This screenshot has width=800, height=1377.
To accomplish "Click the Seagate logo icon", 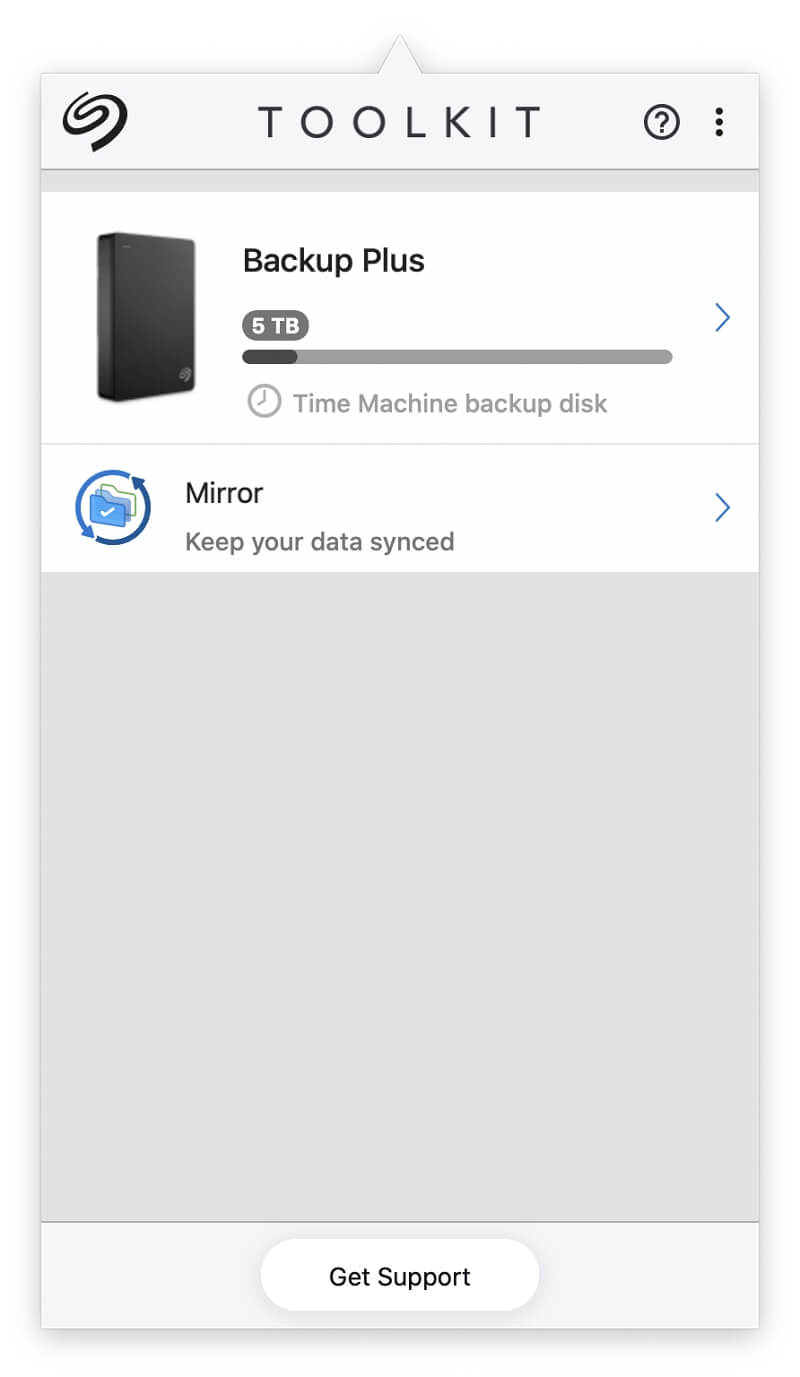I will point(95,122).
